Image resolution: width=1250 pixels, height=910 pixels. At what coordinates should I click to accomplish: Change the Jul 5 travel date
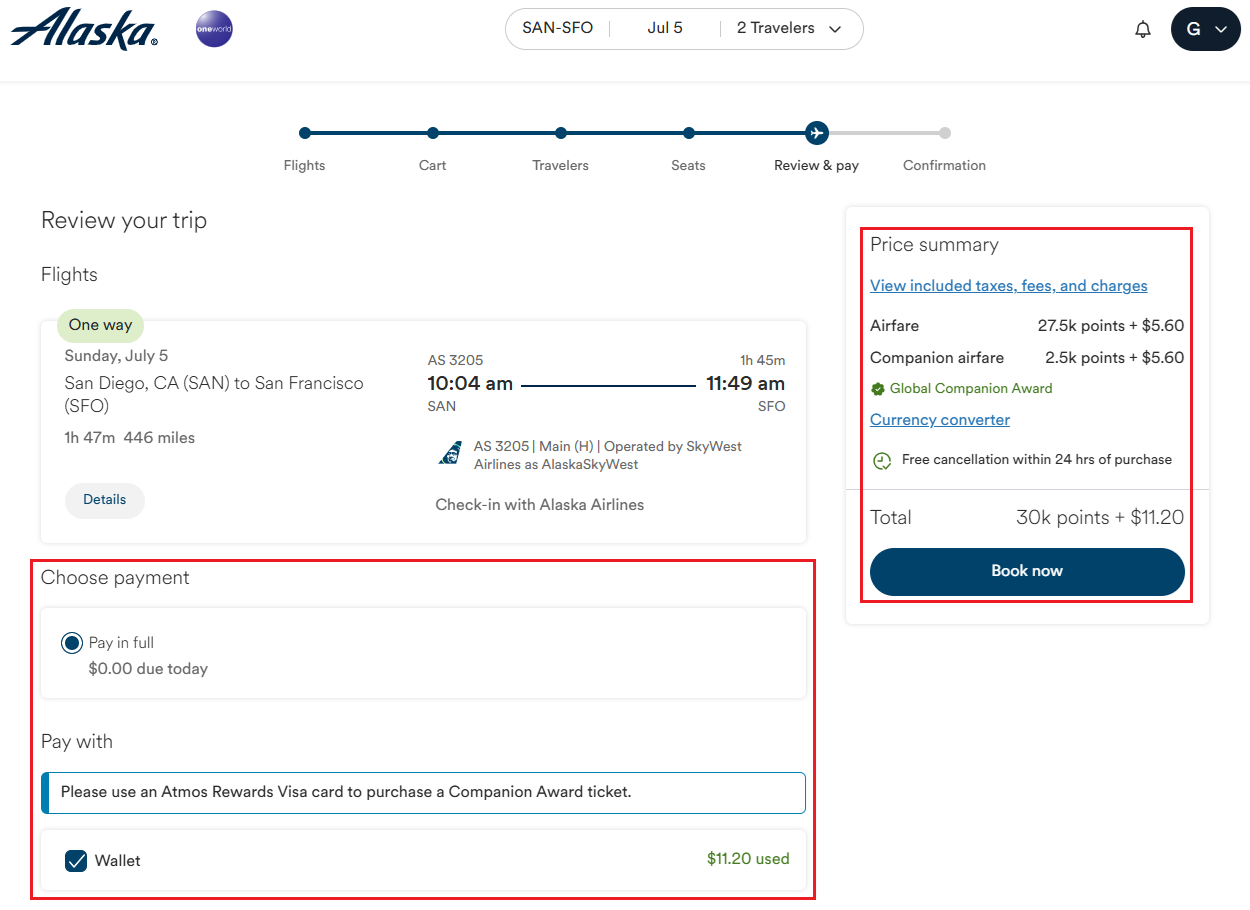coord(665,28)
